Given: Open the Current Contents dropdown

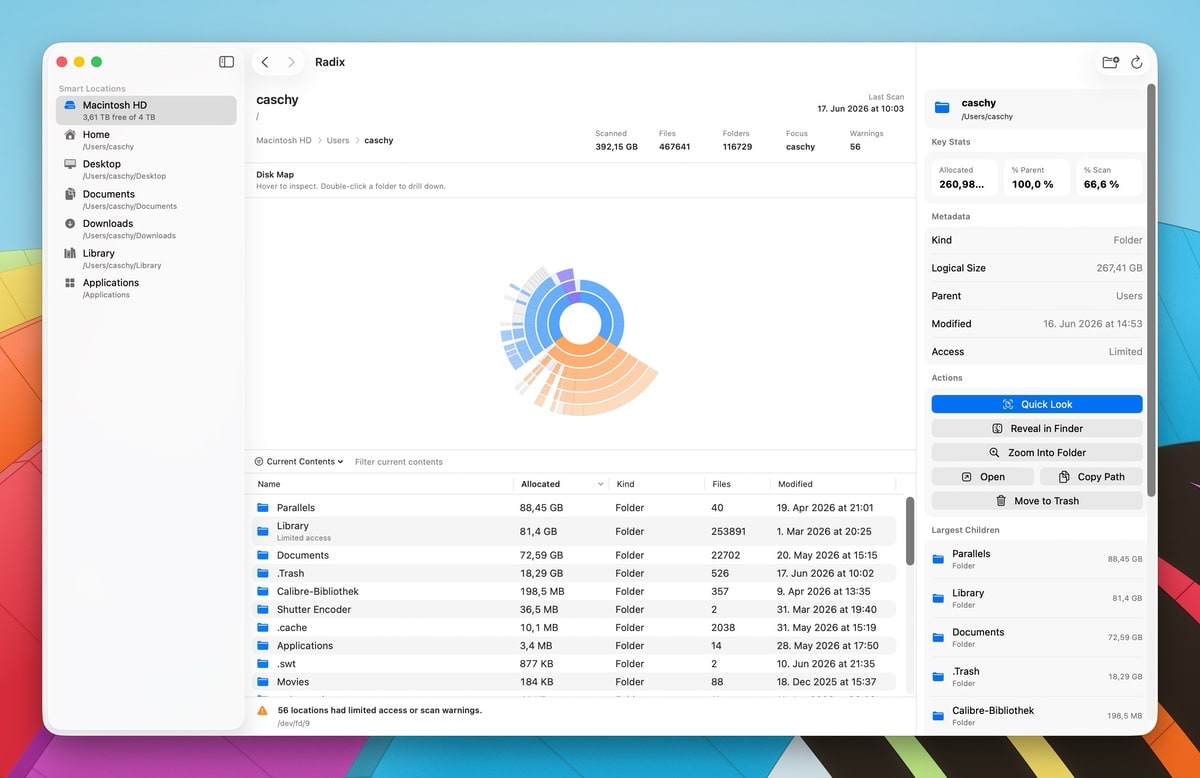Looking at the screenshot, I should tap(299, 462).
